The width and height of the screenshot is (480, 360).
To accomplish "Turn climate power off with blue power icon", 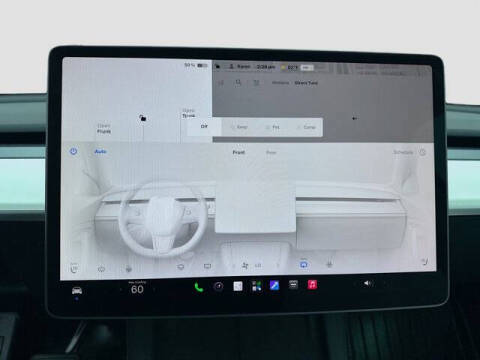I will pos(73,152).
